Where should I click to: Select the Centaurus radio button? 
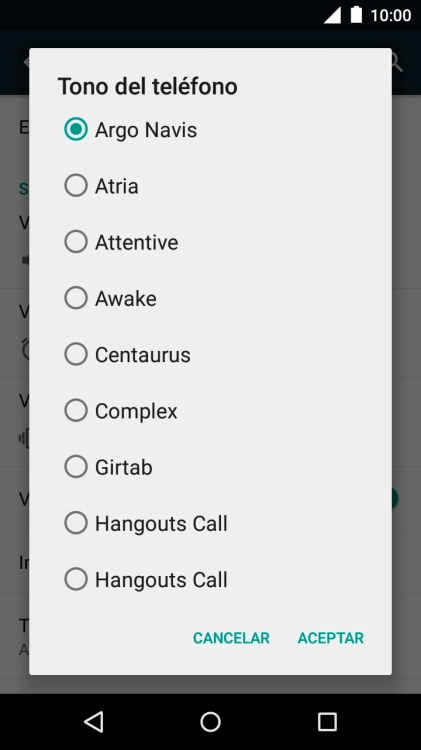(76, 354)
